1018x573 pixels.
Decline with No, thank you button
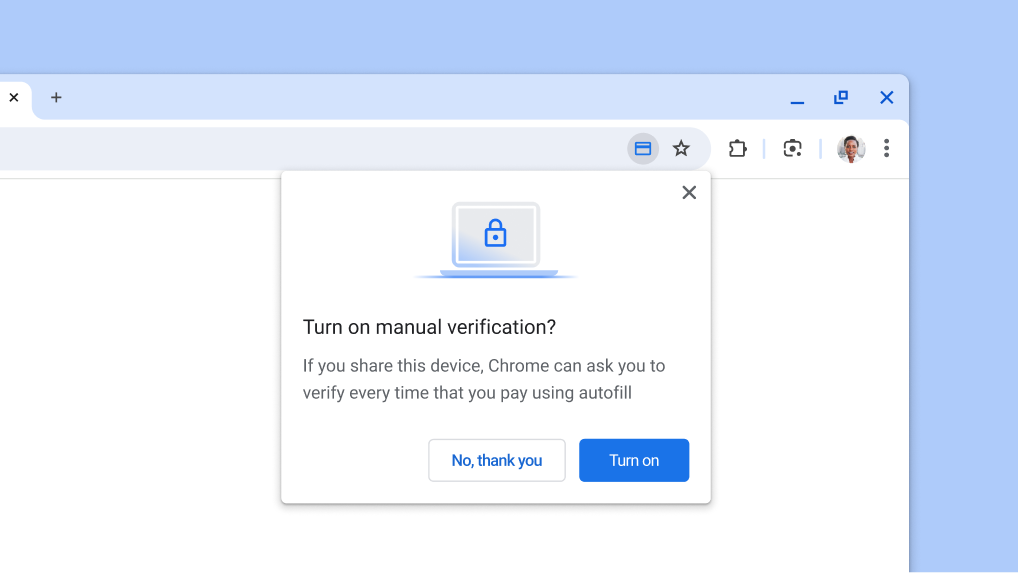(x=497, y=460)
